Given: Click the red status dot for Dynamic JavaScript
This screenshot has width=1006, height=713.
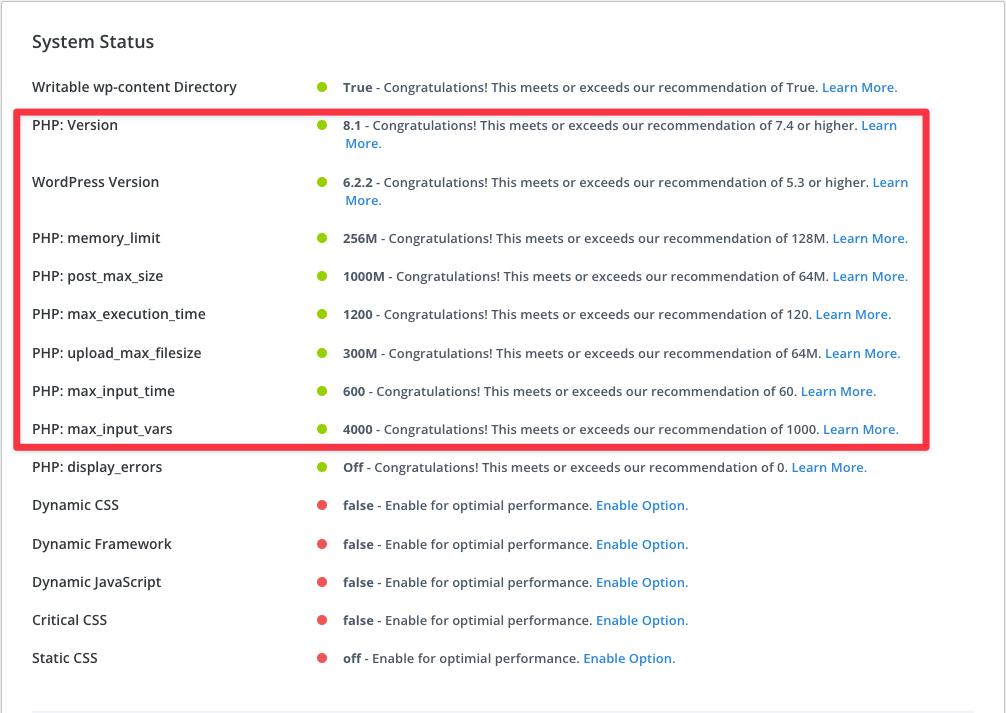Looking at the screenshot, I should tap(322, 583).
